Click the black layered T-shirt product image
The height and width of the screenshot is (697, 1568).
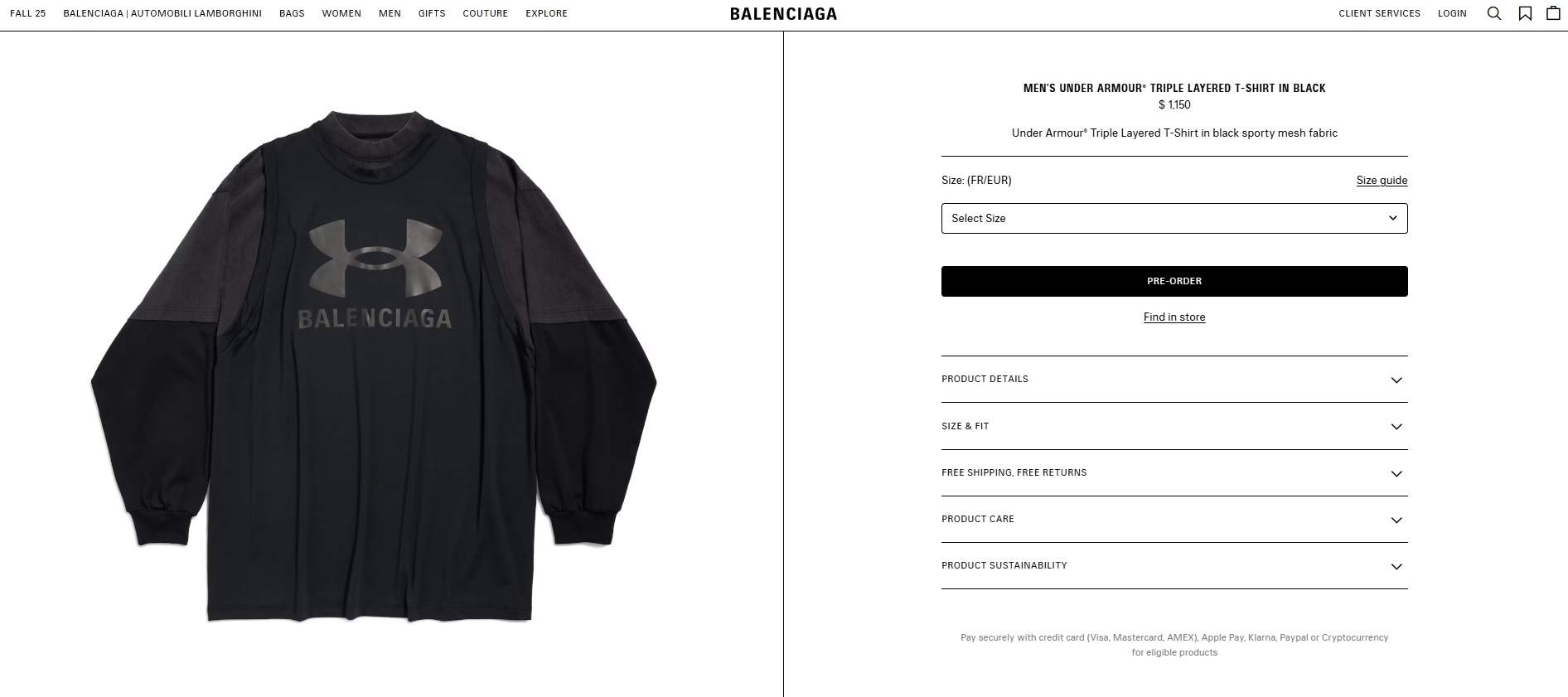(374, 366)
